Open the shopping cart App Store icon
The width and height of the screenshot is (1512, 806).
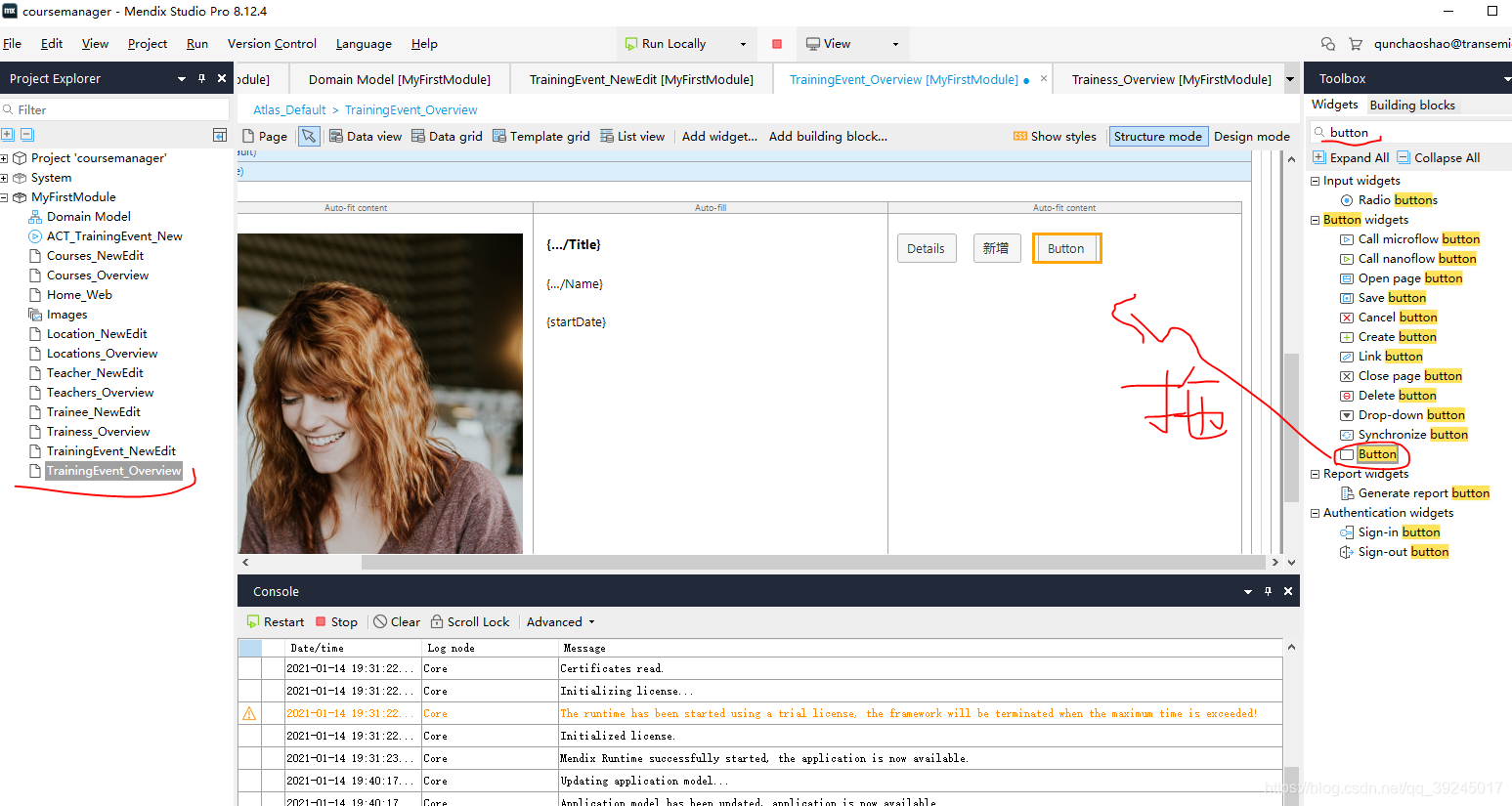[1355, 44]
